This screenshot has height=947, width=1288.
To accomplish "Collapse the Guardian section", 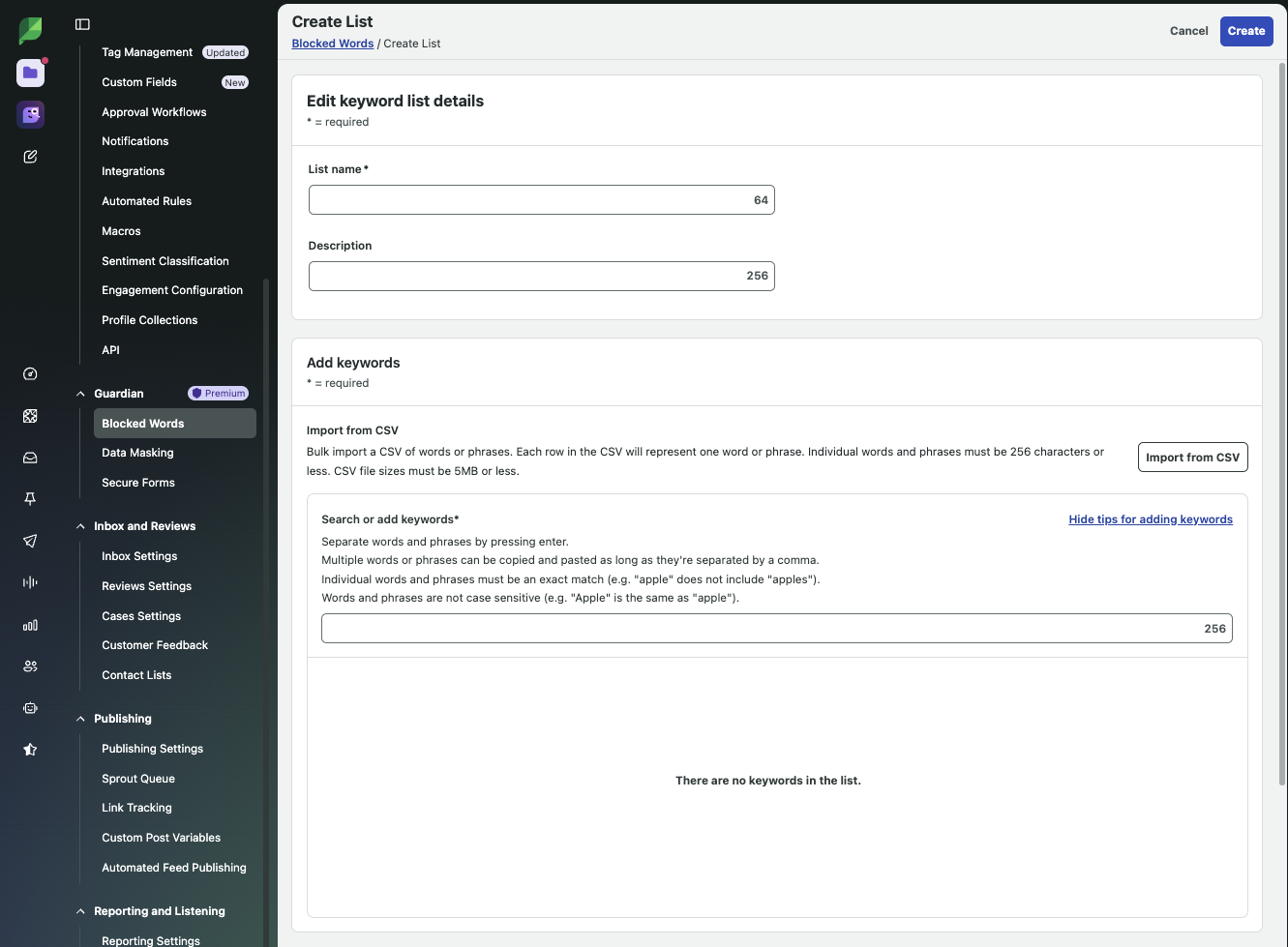I will point(81,394).
